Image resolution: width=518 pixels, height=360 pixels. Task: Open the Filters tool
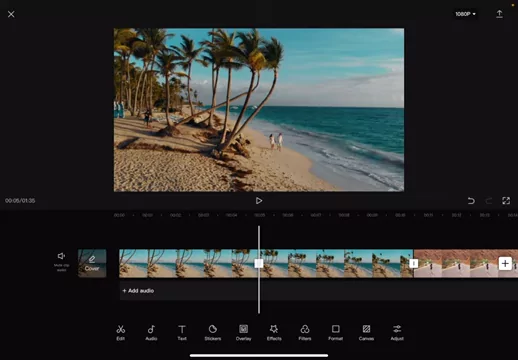pyautogui.click(x=305, y=333)
